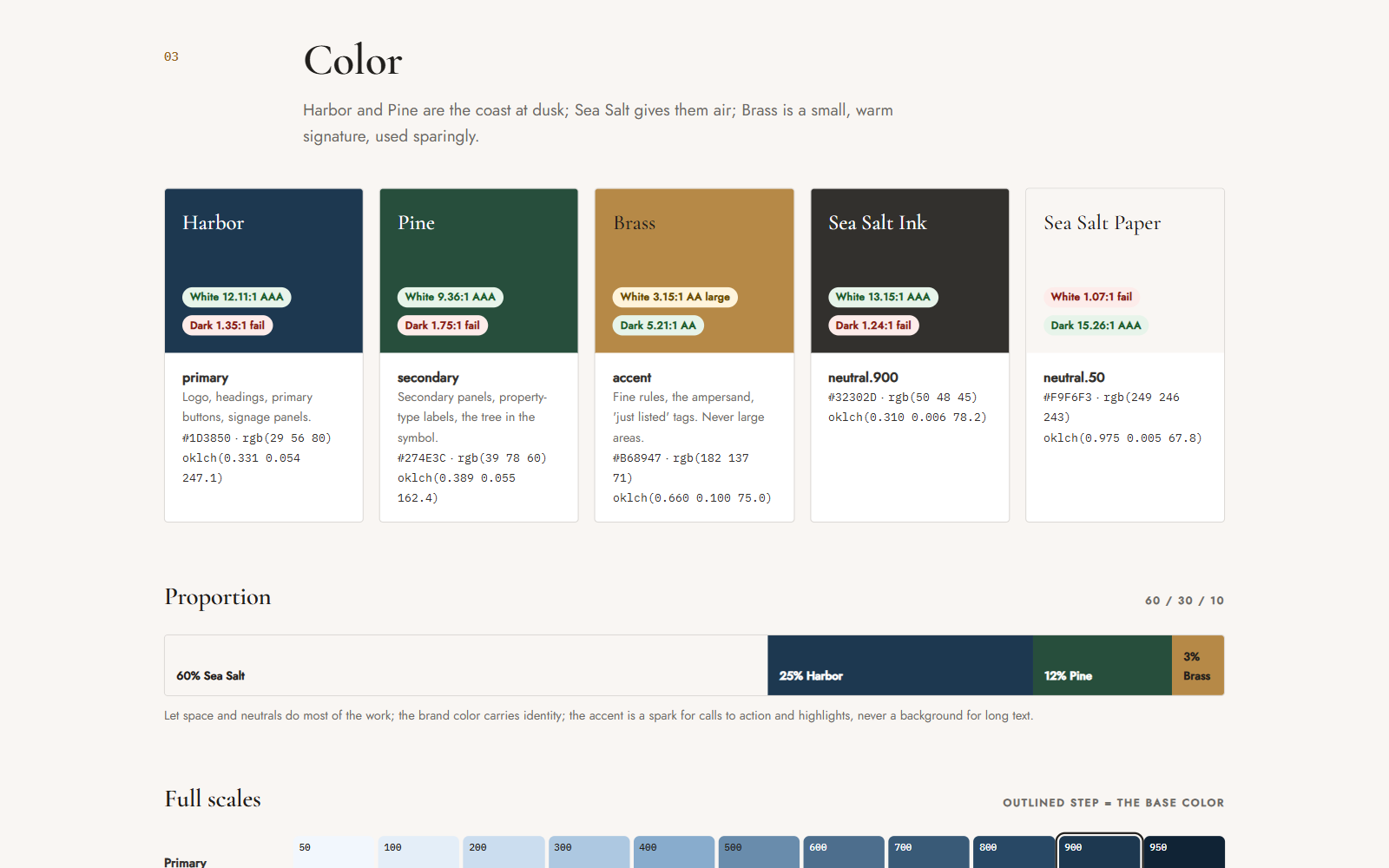Click the 3% Brass proportion segment
This screenshot has width=1389, height=868.
click(1198, 665)
